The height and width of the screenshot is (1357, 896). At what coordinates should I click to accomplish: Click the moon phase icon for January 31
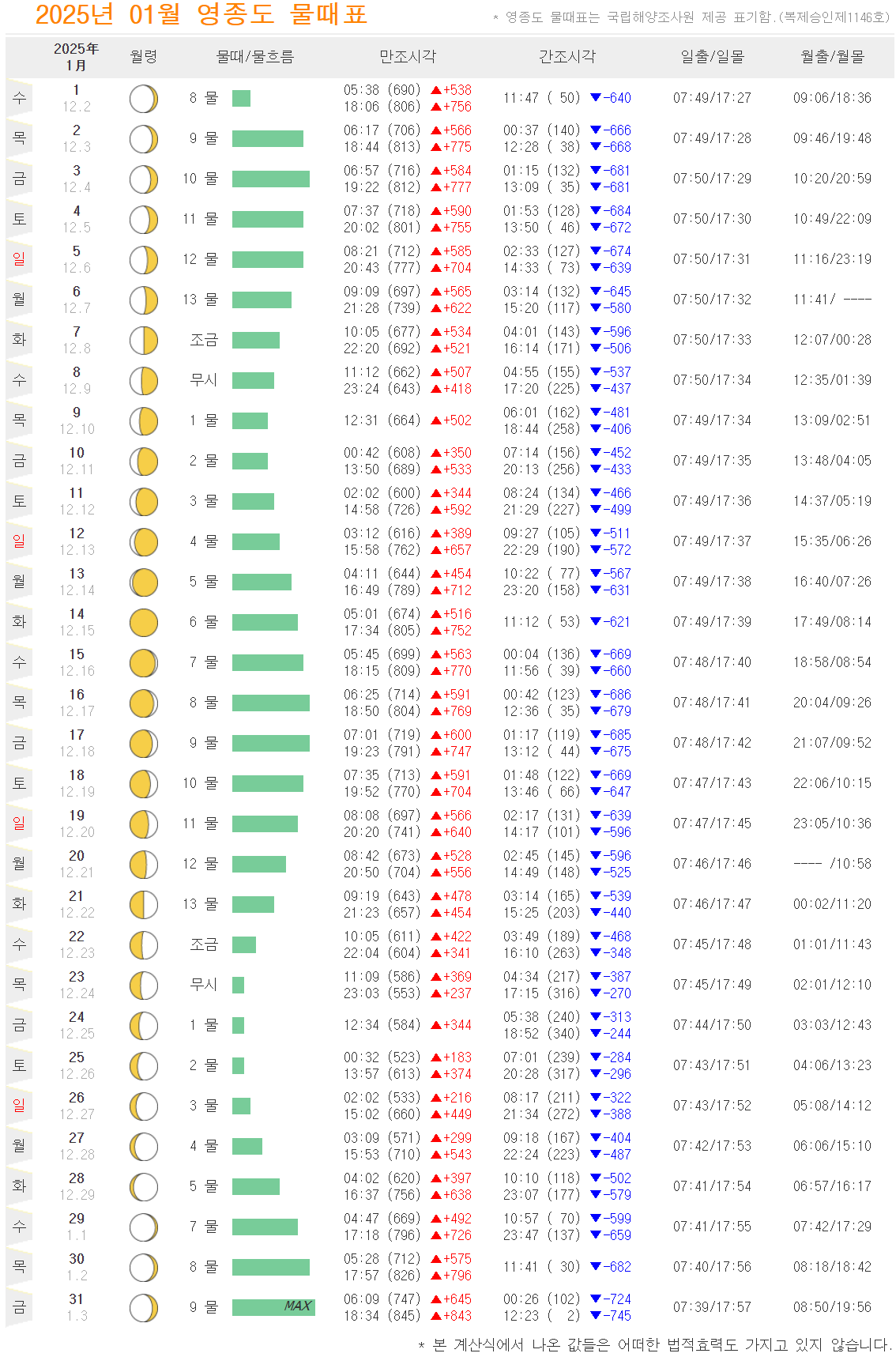pos(144,1308)
